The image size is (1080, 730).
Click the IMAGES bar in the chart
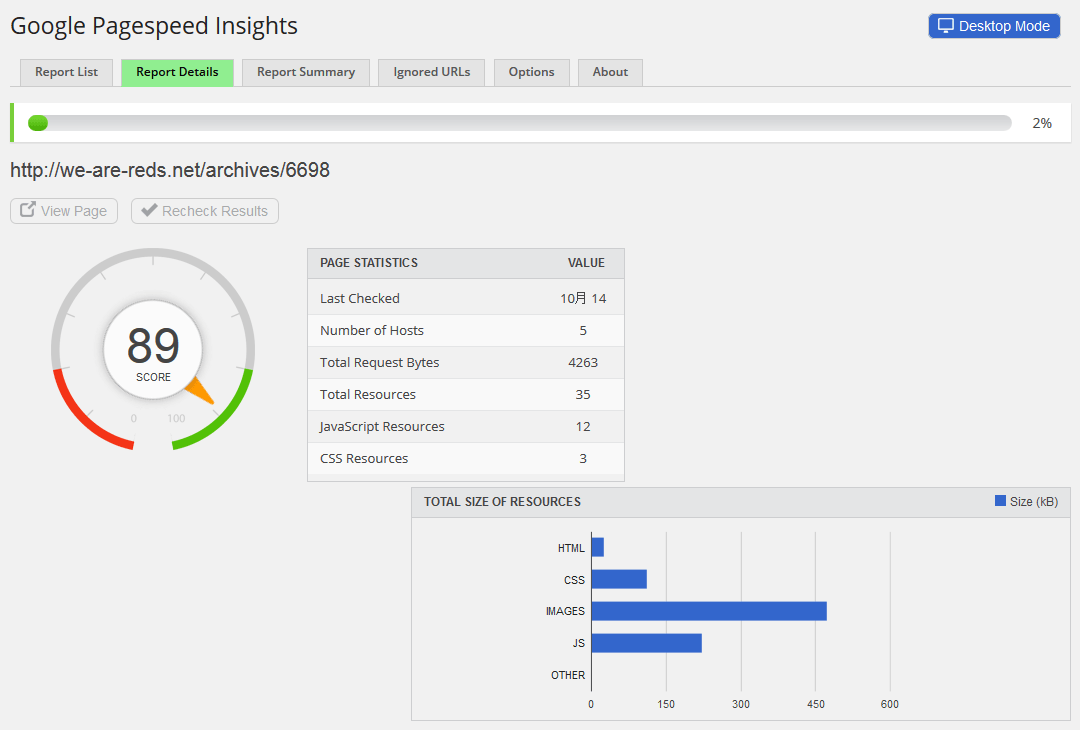[x=709, y=611]
